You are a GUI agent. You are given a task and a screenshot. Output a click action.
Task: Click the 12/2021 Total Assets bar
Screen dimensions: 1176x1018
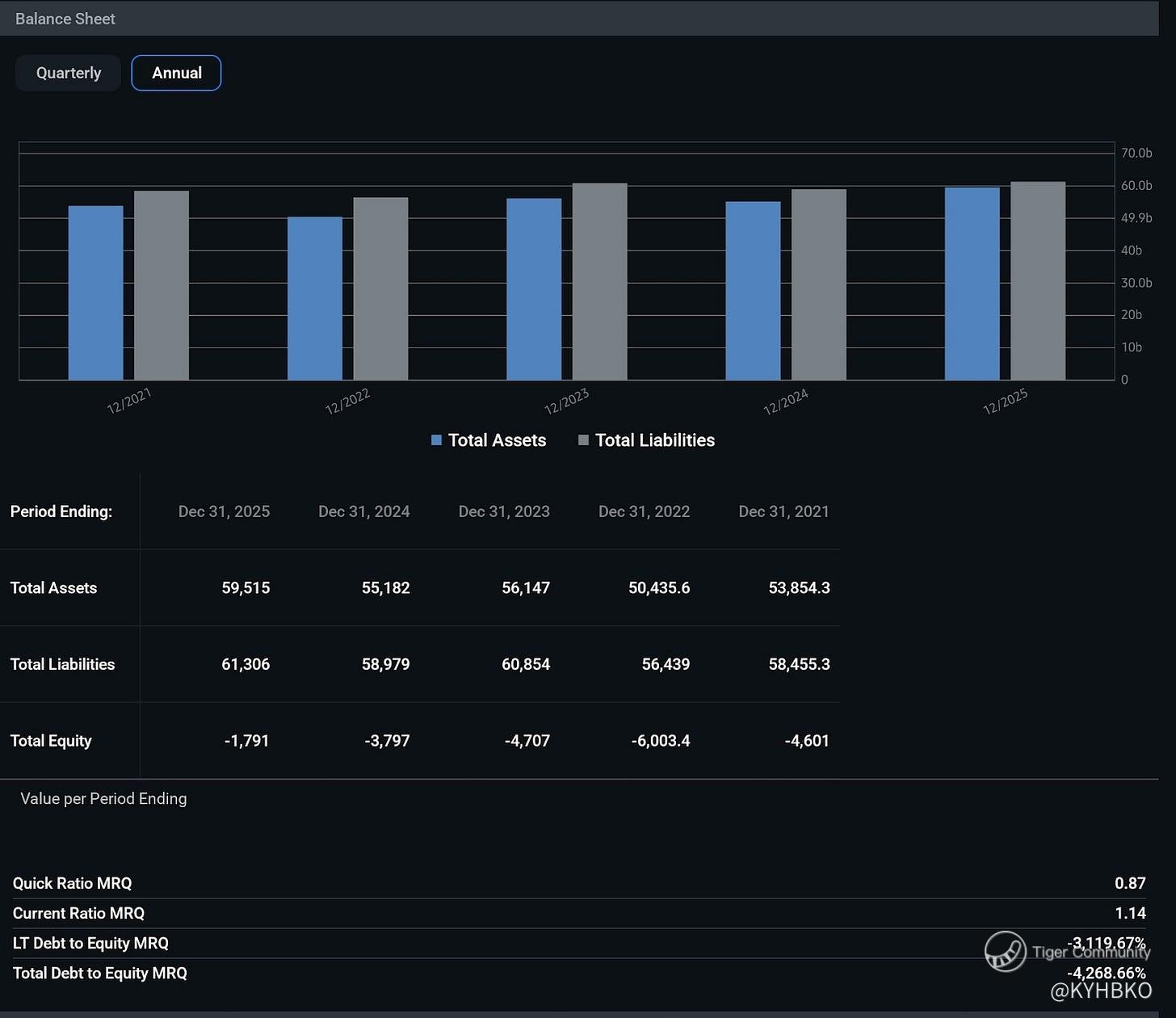96,292
